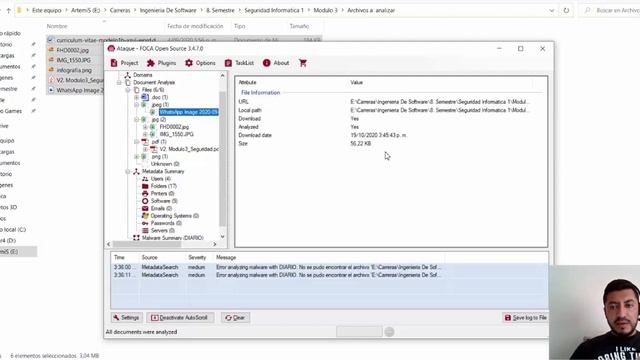Screen dimensions: 640x360
Task: Collapse the pdf (1) node
Action: click(x=137, y=142)
